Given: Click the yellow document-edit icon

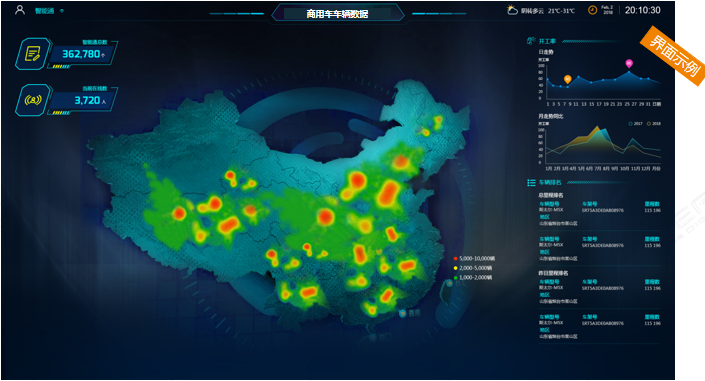Looking at the screenshot, I should pyautogui.click(x=32, y=54).
